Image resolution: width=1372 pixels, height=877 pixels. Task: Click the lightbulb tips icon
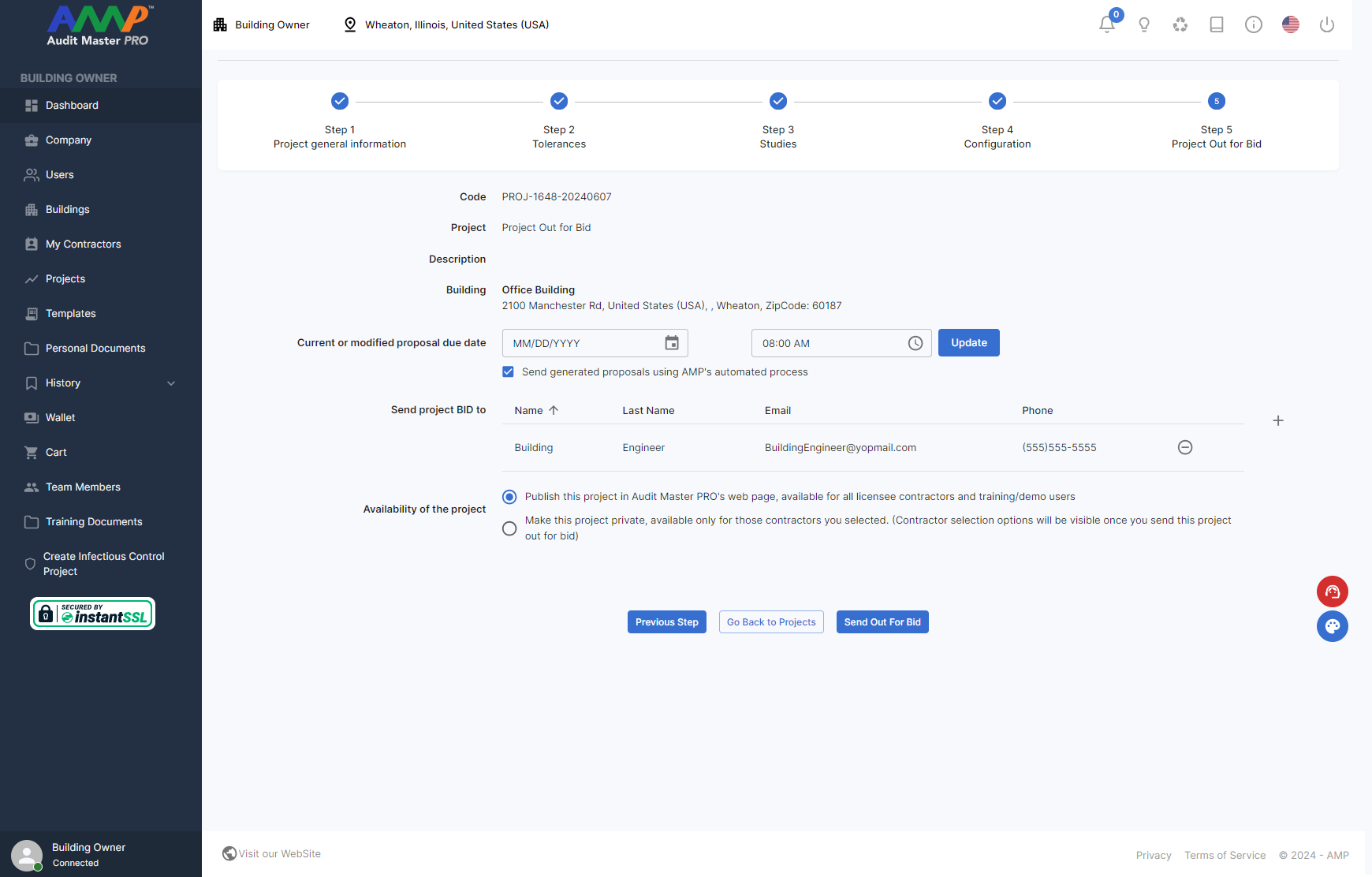[x=1143, y=24]
